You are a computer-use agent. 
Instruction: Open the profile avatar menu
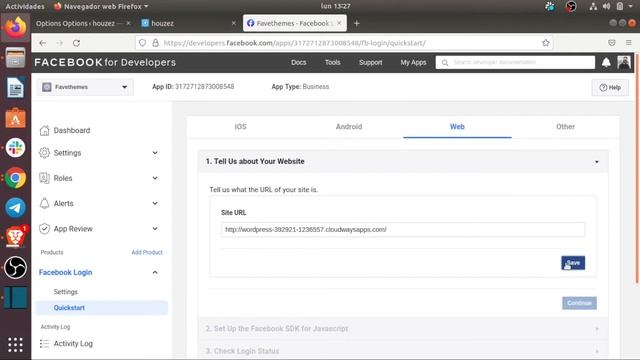(x=624, y=62)
